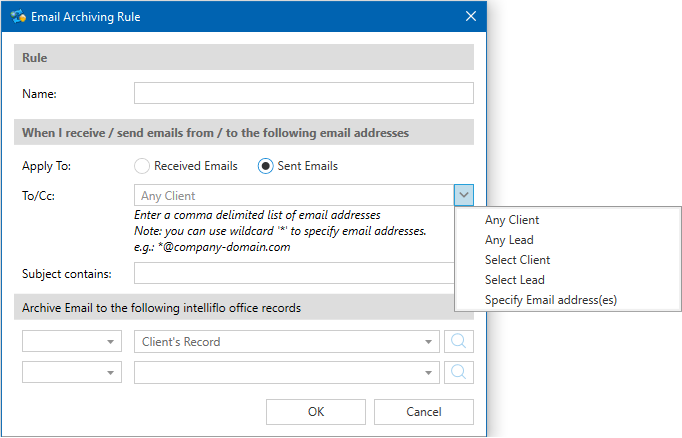Open the empty record dropdown in the second row

286,372
